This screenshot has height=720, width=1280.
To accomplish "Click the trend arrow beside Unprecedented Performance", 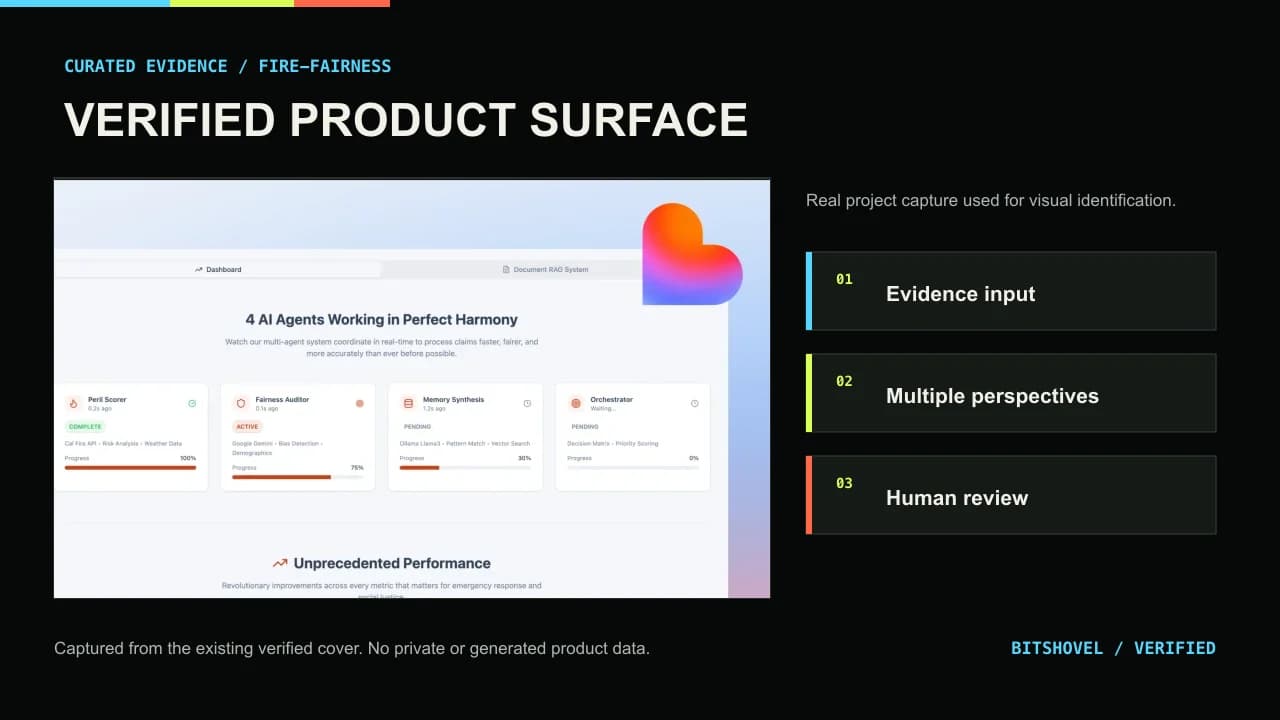I will pyautogui.click(x=280, y=563).
